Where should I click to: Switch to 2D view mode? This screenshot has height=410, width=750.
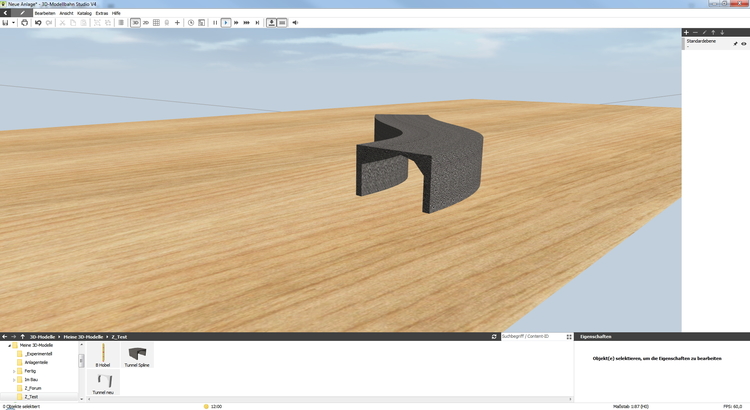click(146, 22)
